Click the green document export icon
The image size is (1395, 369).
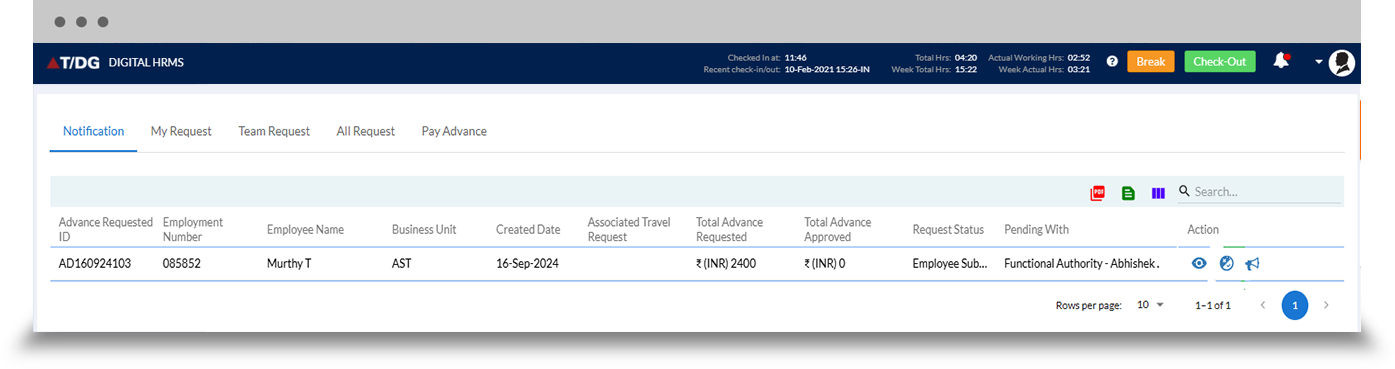coord(1128,193)
